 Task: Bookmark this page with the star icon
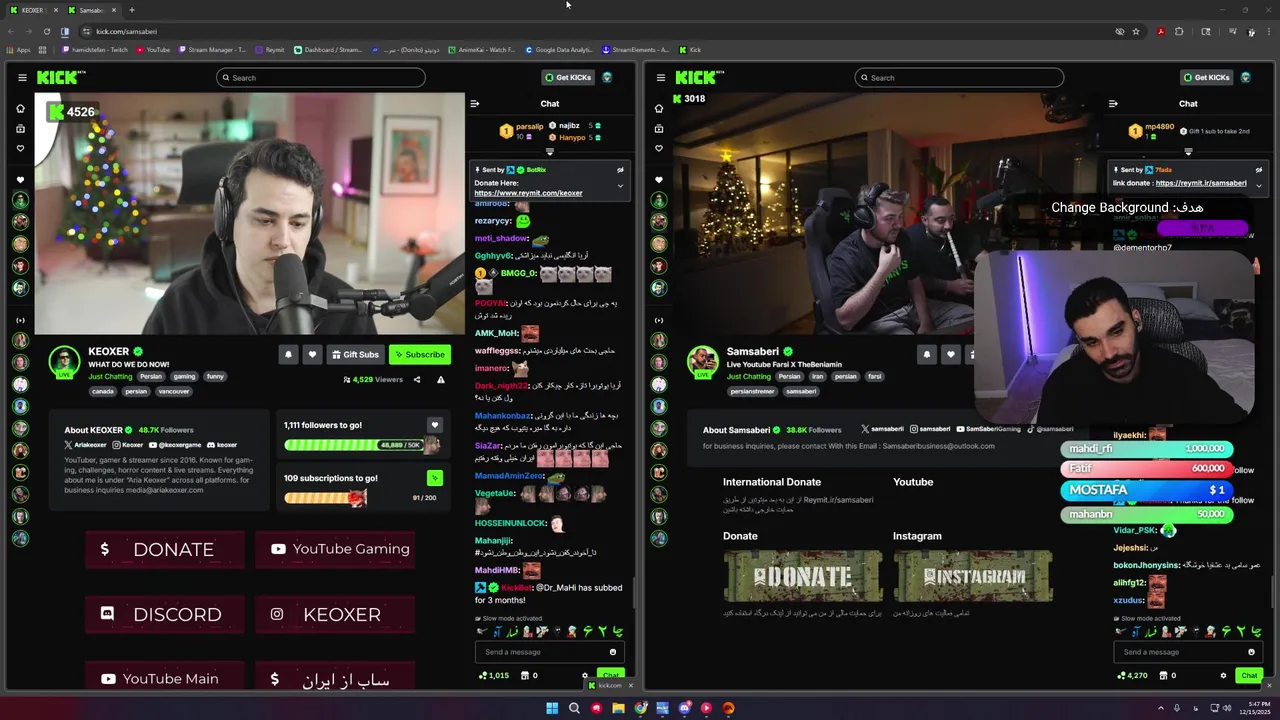pyautogui.click(x=1136, y=31)
